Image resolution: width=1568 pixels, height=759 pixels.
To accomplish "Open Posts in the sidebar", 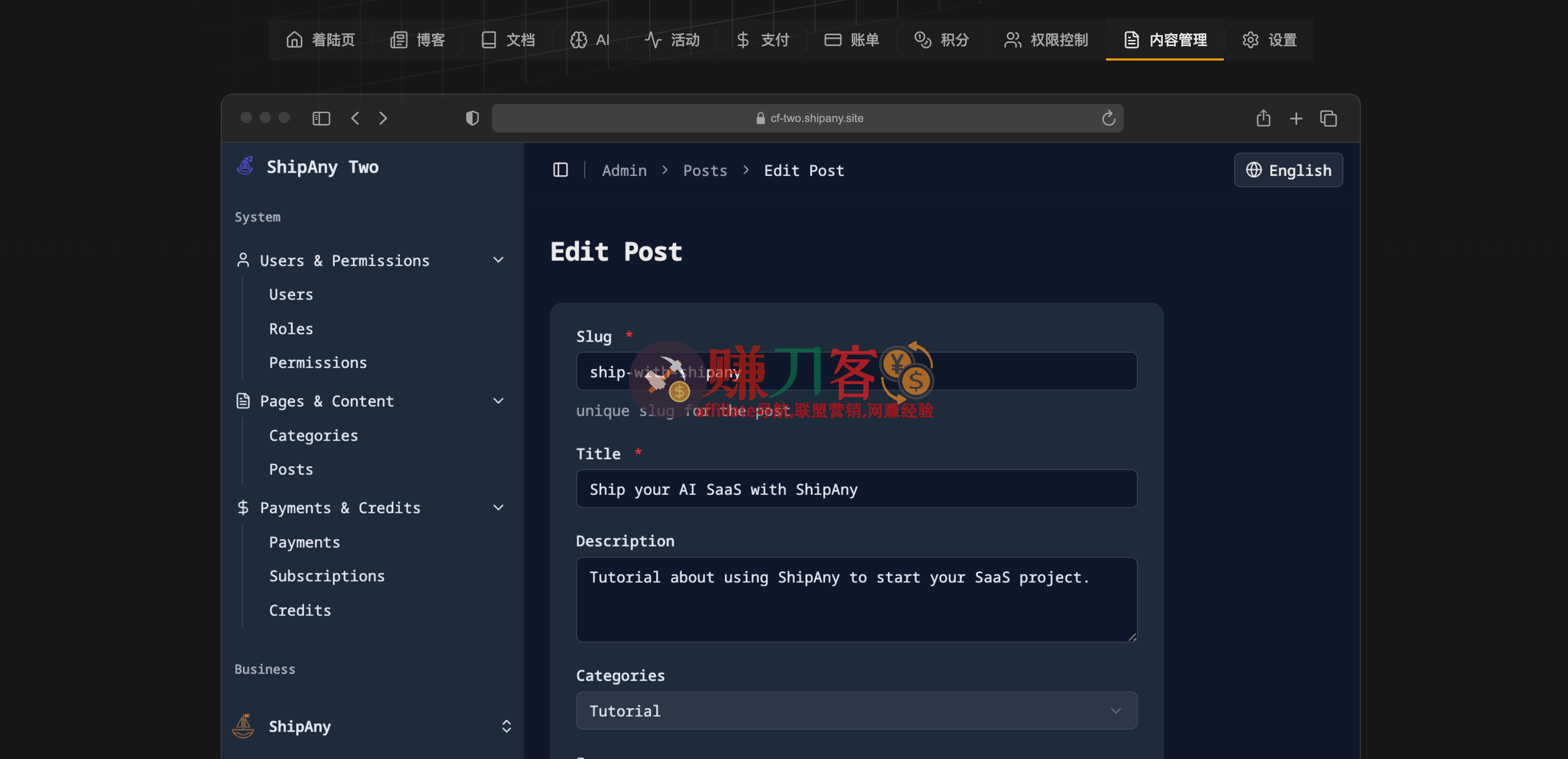I will tap(291, 469).
